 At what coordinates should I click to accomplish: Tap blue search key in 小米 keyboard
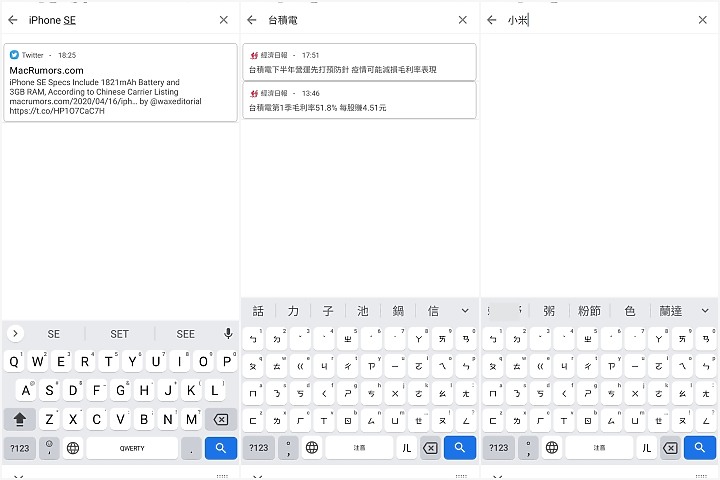point(700,447)
